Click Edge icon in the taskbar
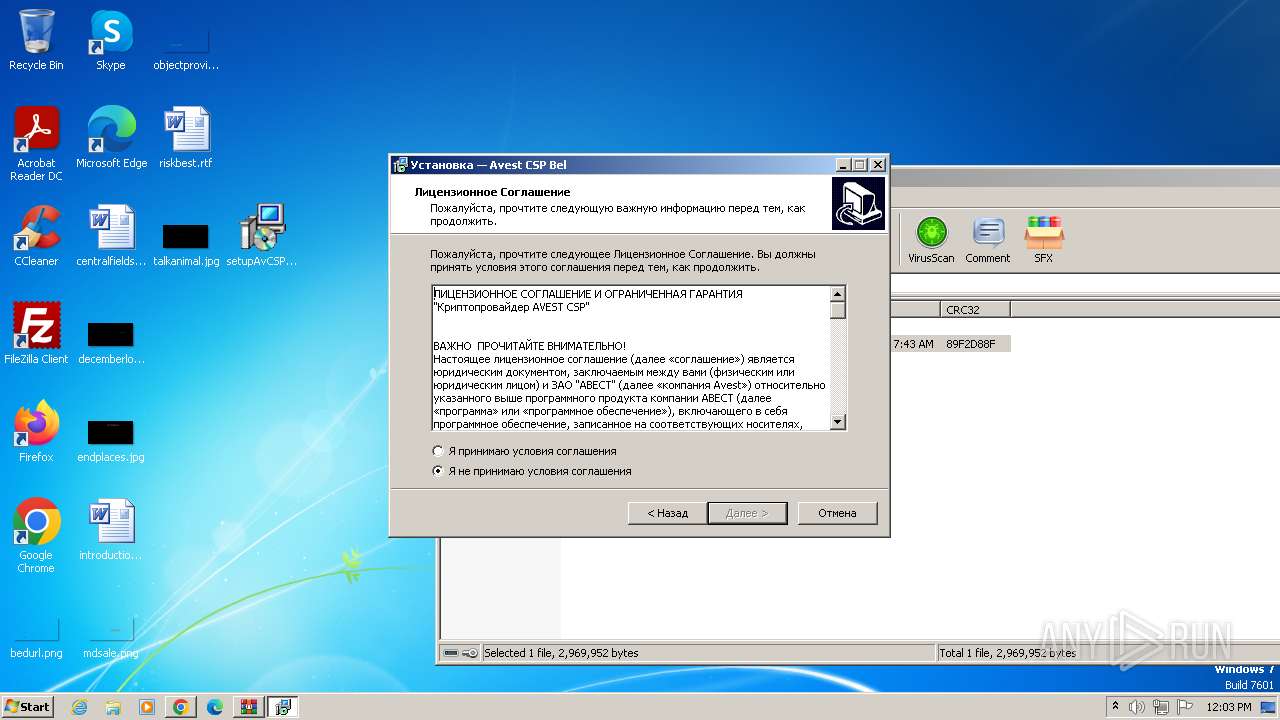The height and width of the screenshot is (720, 1280). point(214,707)
